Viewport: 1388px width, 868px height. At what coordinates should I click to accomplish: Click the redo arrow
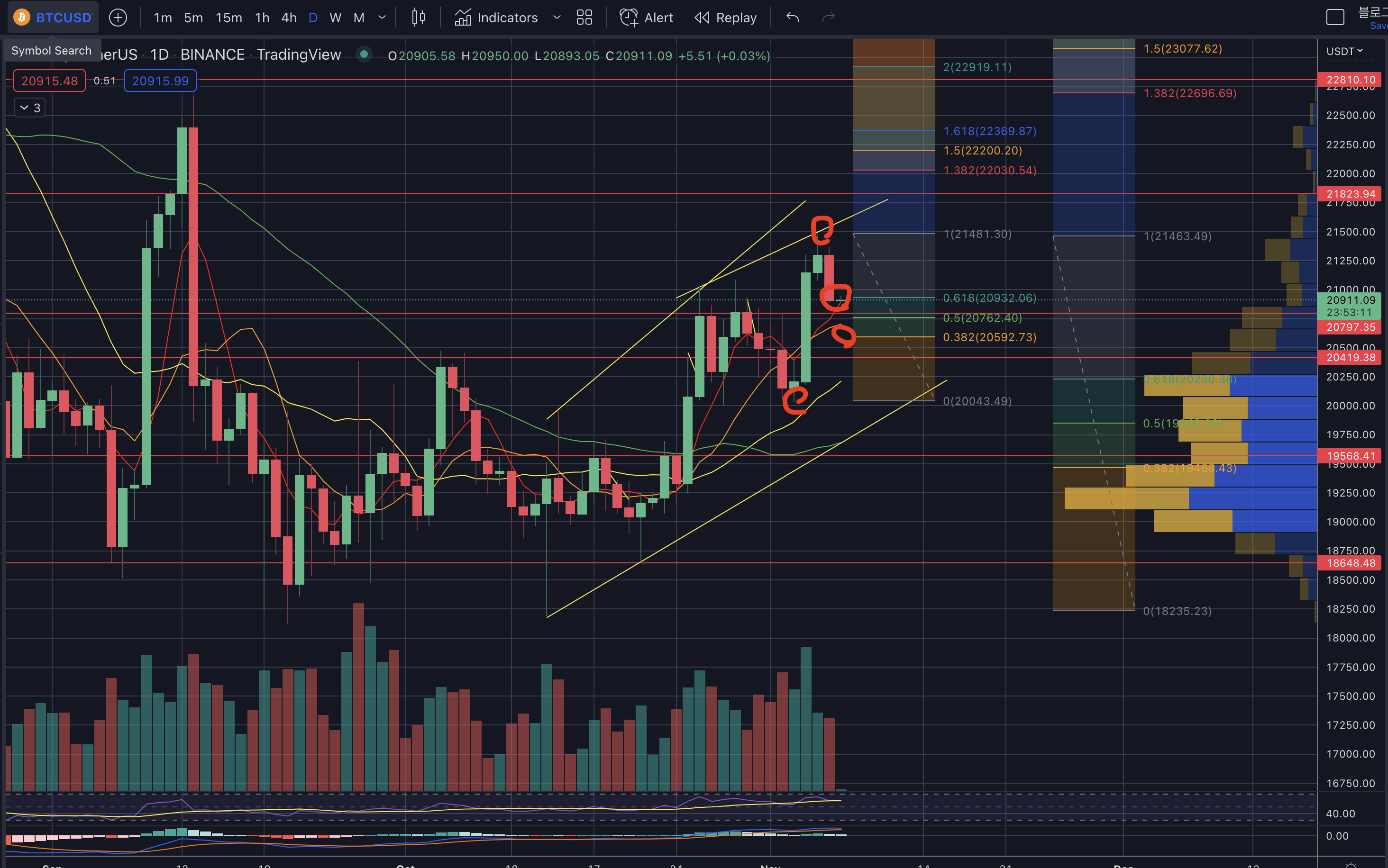(x=828, y=17)
